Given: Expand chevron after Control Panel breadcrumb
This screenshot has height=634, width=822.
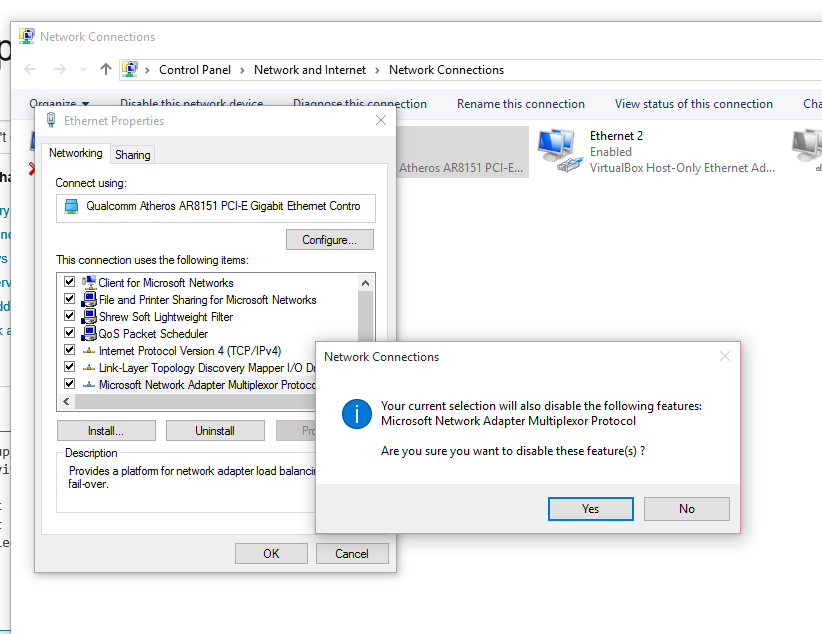Looking at the screenshot, I should tap(242, 70).
